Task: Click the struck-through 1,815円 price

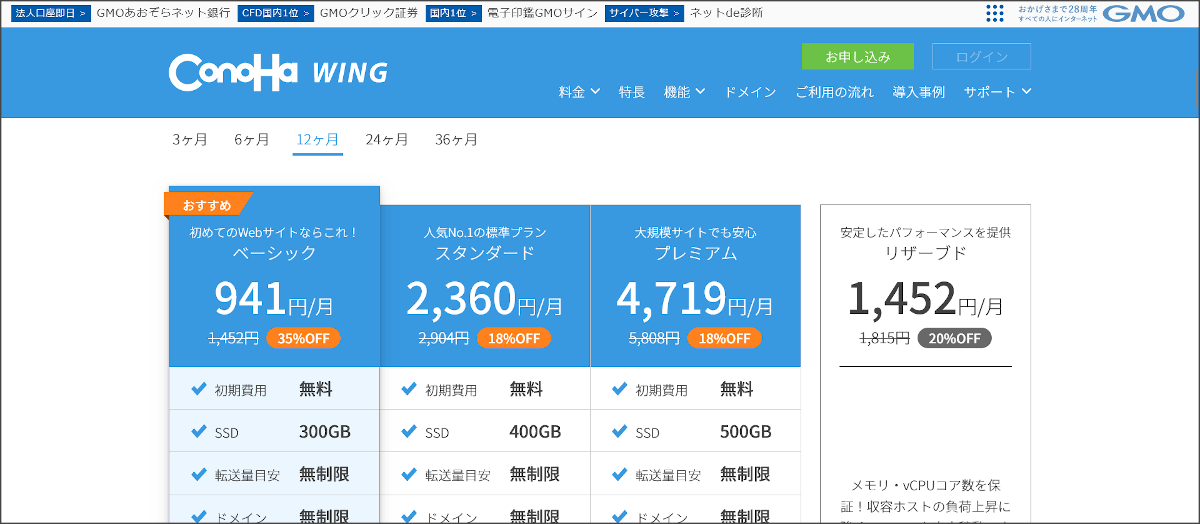Action: coord(884,338)
